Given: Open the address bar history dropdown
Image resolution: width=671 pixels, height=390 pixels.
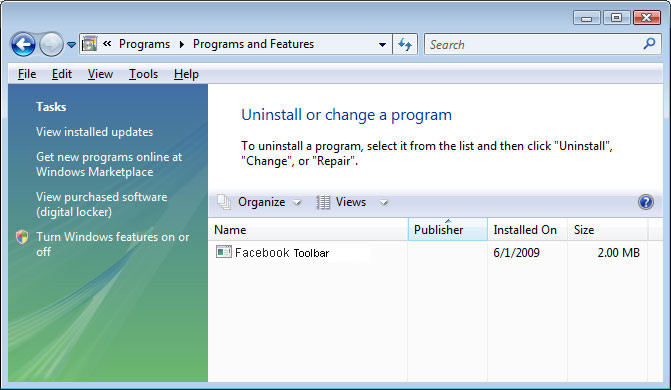Looking at the screenshot, I should tap(382, 45).
